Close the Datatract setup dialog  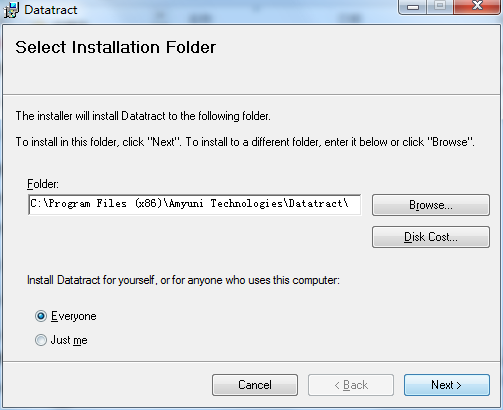(477, 6)
